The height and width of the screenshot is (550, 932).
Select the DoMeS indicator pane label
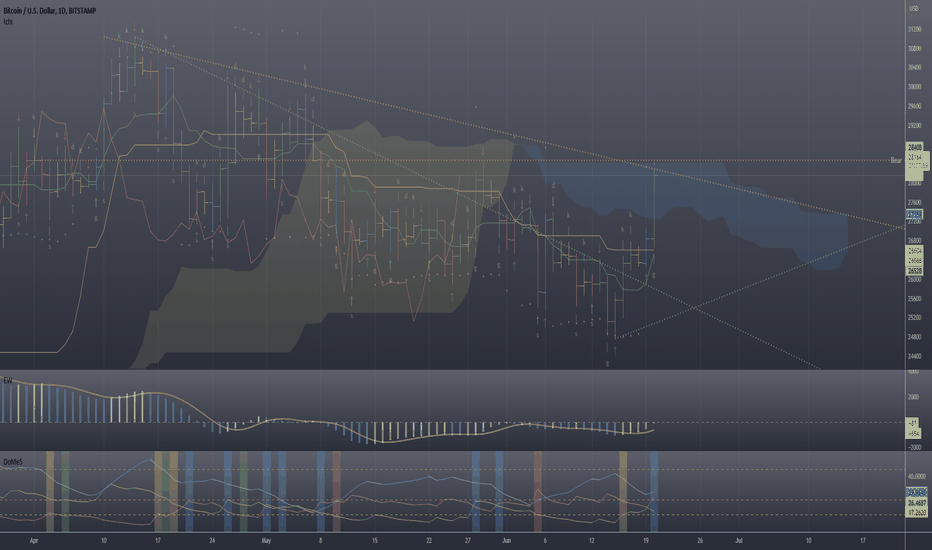pos(13,462)
